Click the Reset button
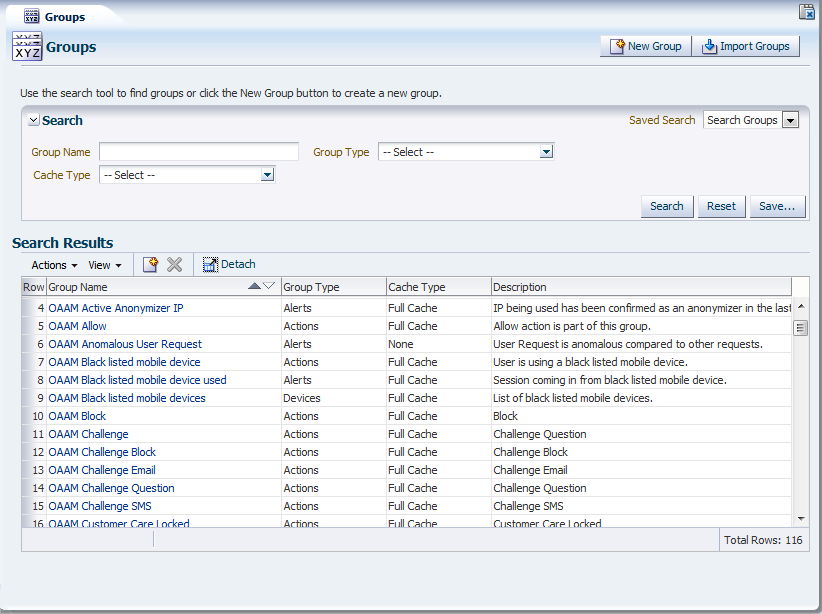The height and width of the screenshot is (614, 822). [x=721, y=206]
